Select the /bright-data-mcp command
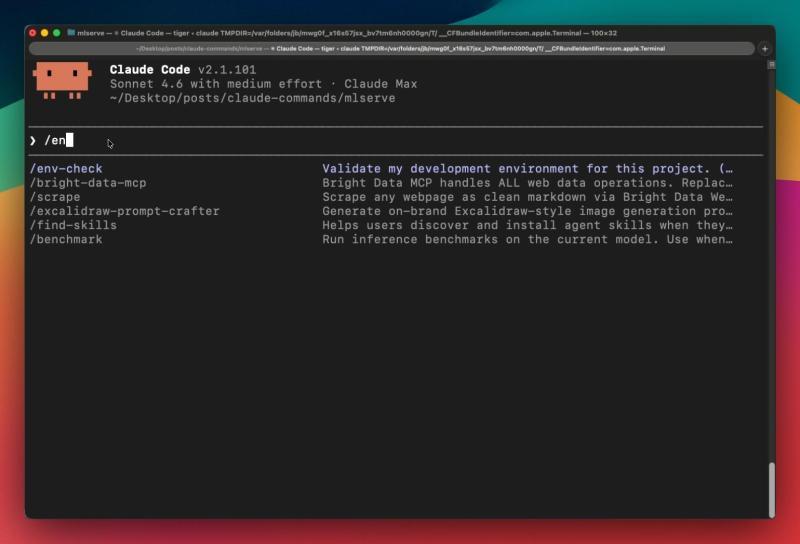Screen dimensions: 800x544 (88, 183)
